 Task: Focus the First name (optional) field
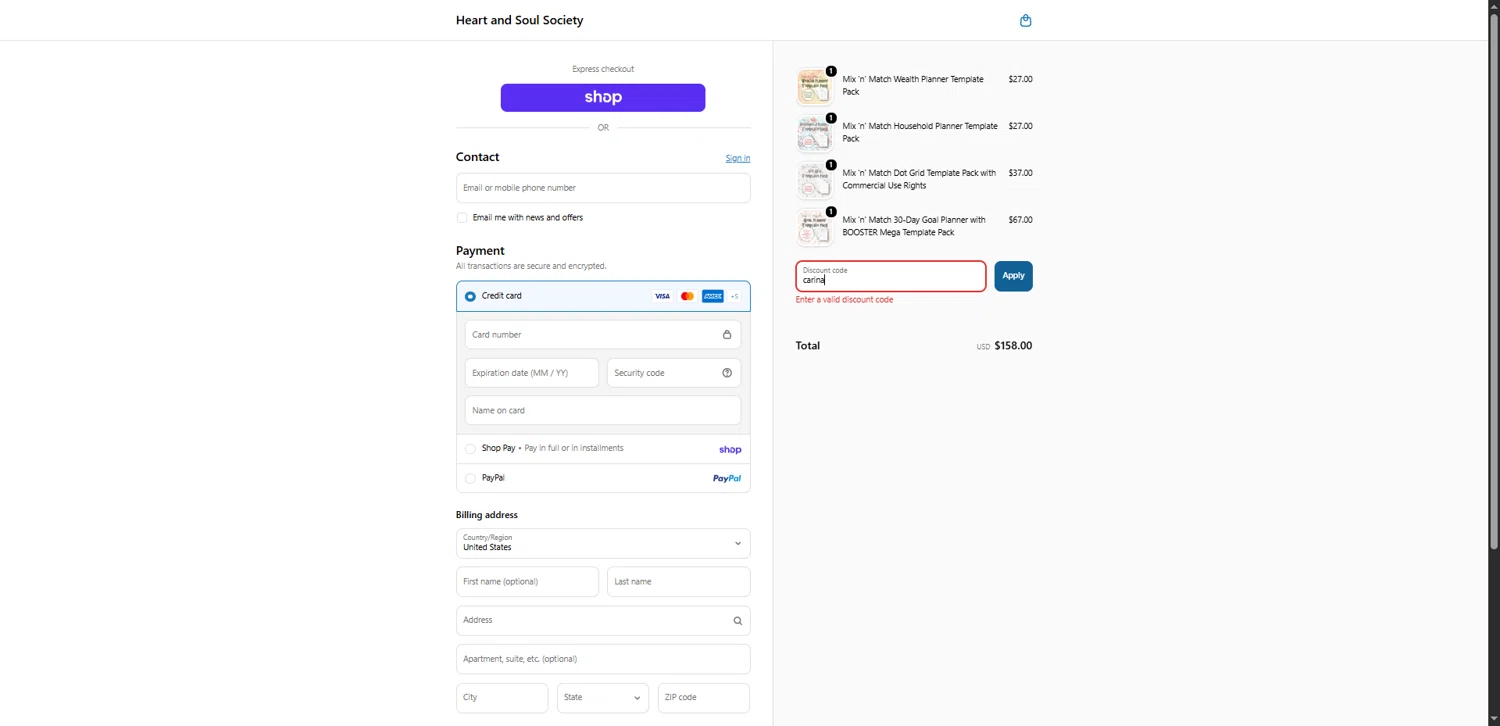click(x=527, y=582)
